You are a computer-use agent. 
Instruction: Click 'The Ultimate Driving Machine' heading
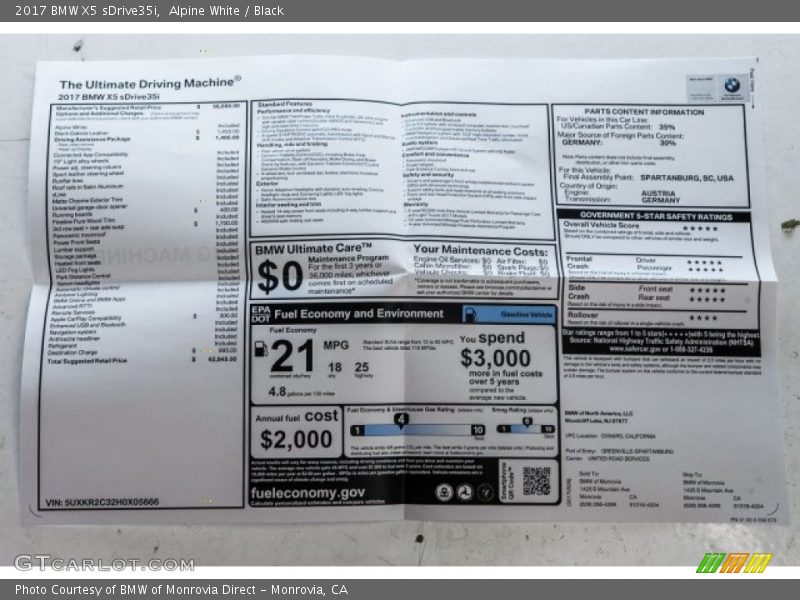[x=150, y=83]
